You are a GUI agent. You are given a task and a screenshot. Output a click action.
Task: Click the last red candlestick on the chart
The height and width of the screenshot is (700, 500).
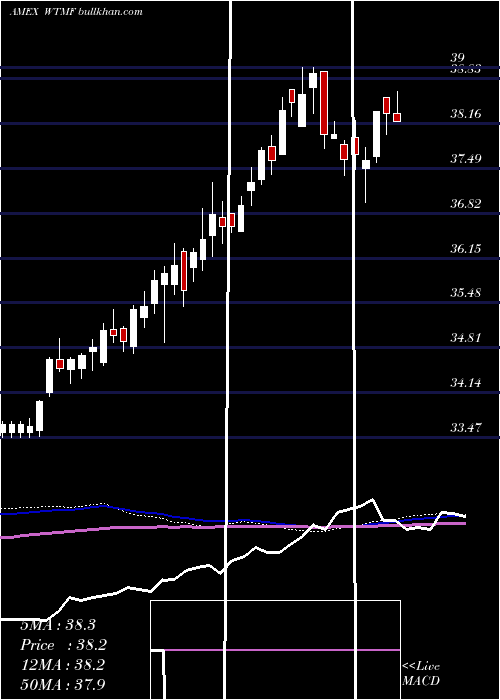[397, 117]
